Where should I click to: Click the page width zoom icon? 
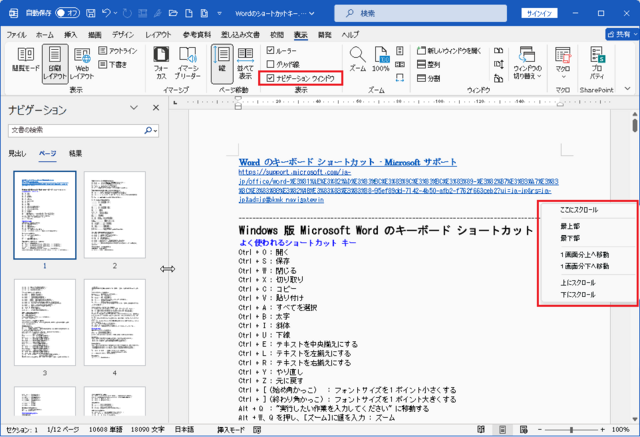coord(400,78)
